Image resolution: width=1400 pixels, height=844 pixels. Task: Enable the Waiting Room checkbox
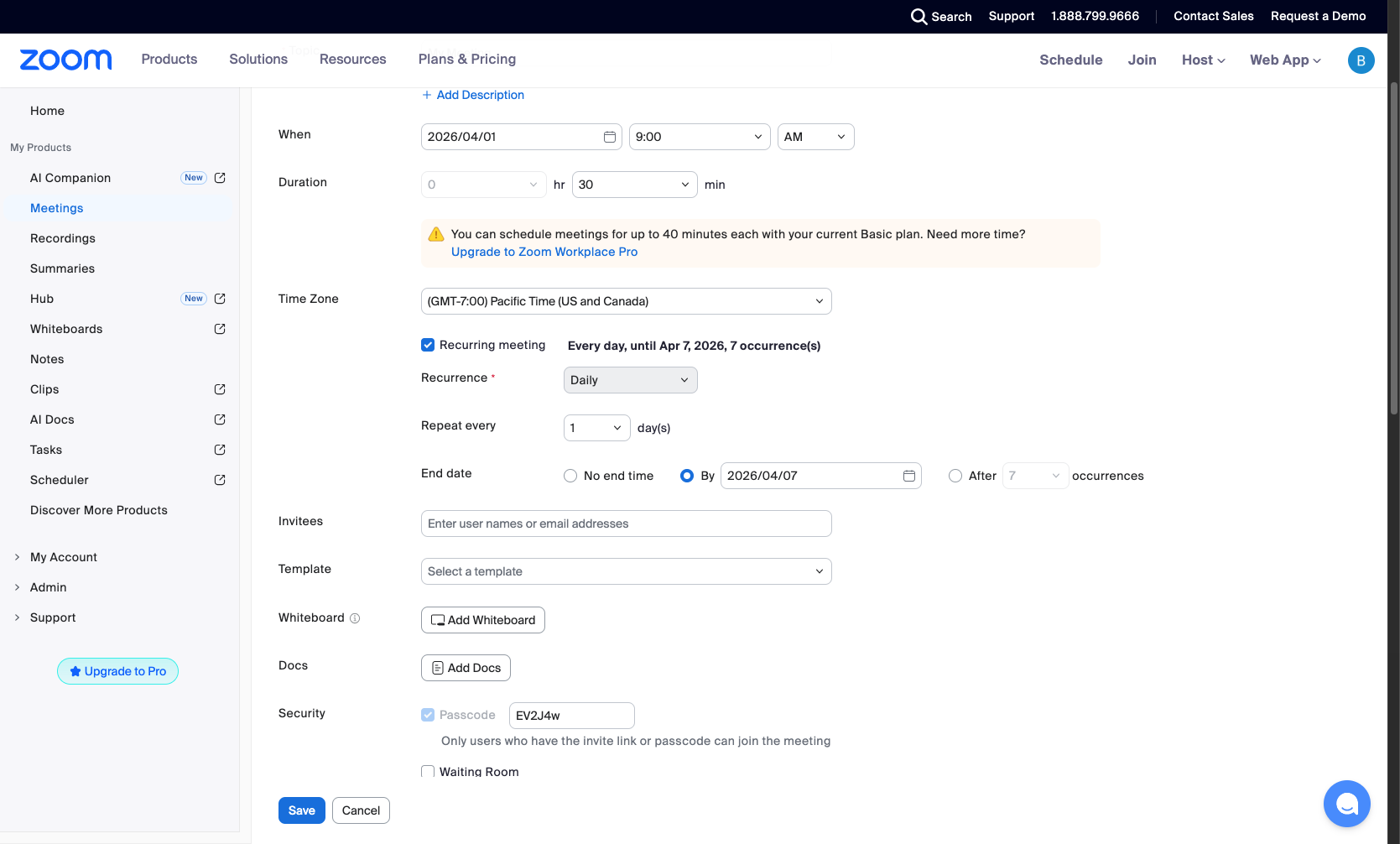tap(428, 771)
